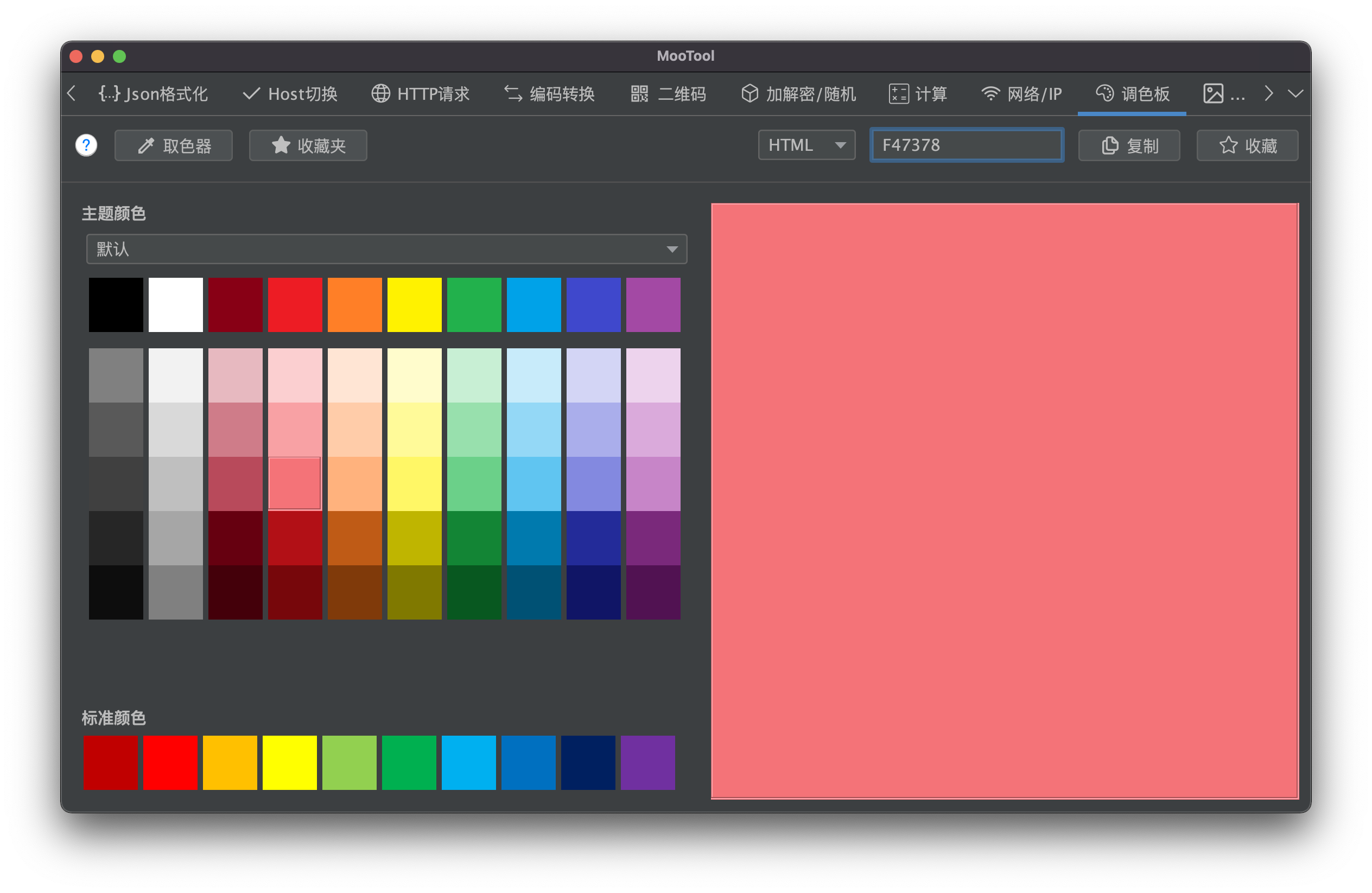Add color with the 收藏 star button
The width and height of the screenshot is (1372, 893).
1247,145
